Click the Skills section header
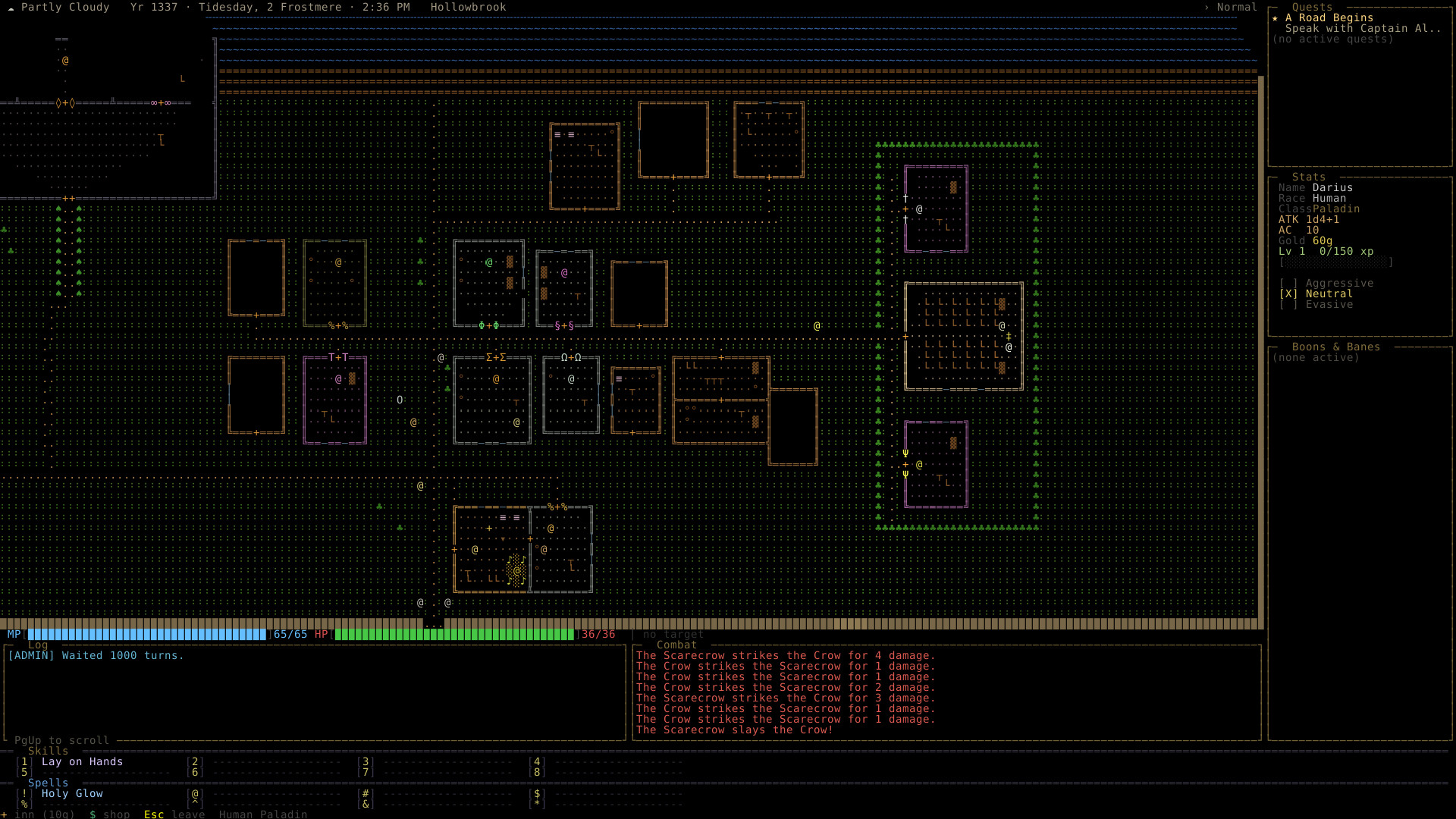Viewport: 1456px width, 819px height. [48, 752]
